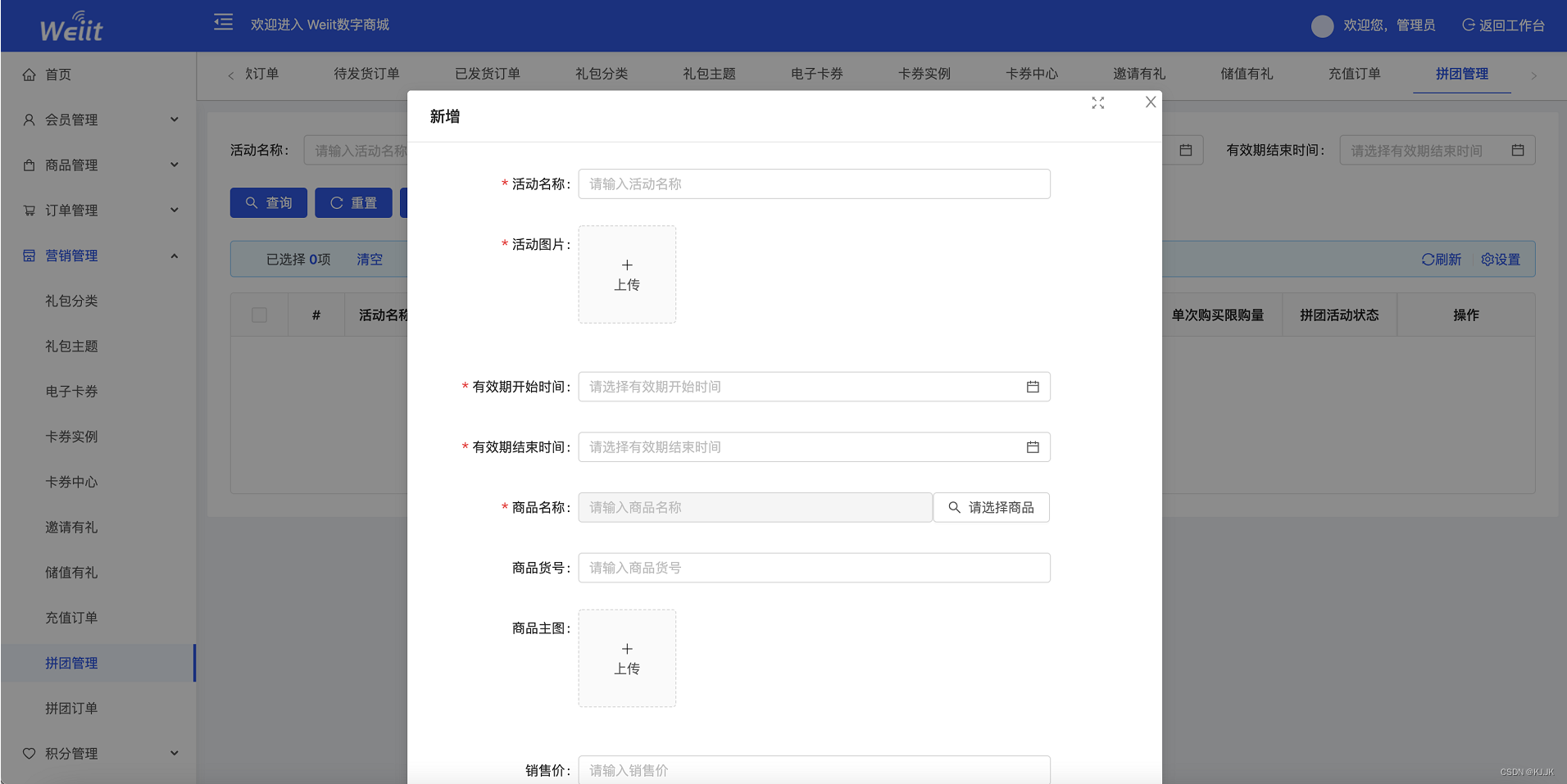Open 卡券实例 in the sidebar
Viewport: 1567px width, 784px height.
(x=71, y=437)
